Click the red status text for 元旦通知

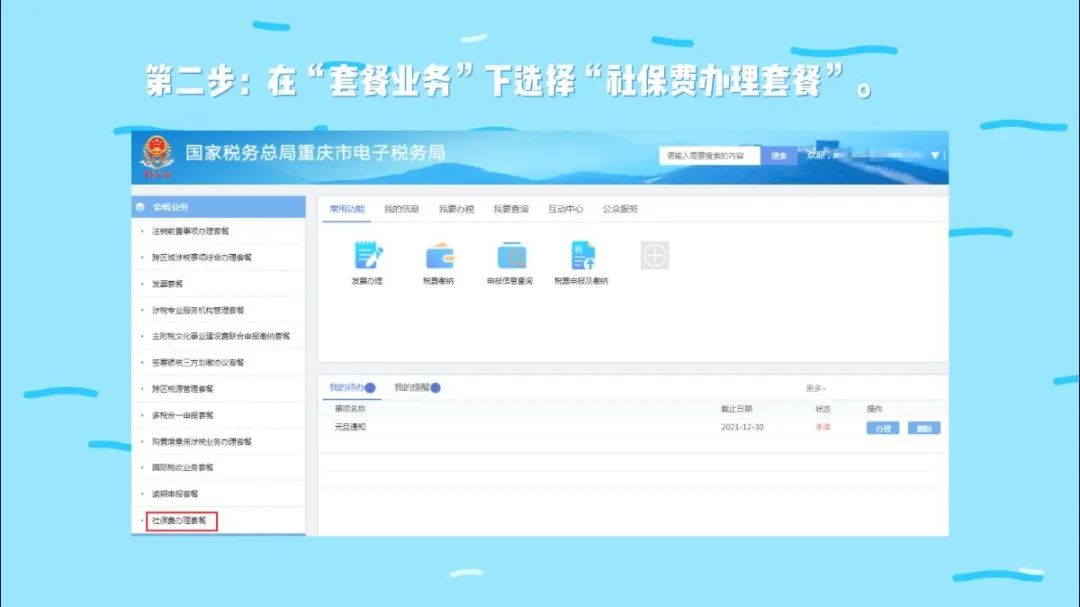tap(822, 427)
